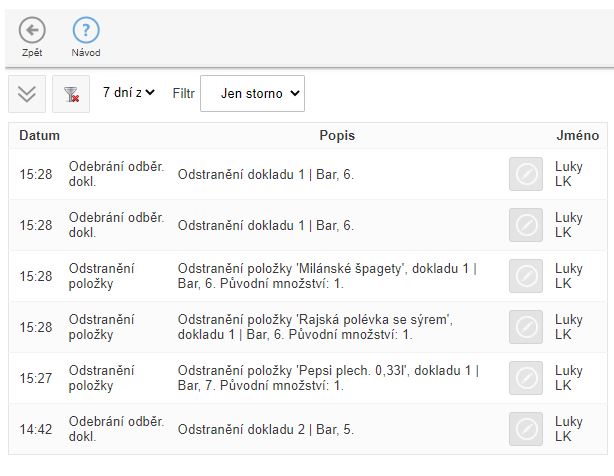
Task: Click 'Luky LK' in the Rajská polévka row
Action: (569, 327)
